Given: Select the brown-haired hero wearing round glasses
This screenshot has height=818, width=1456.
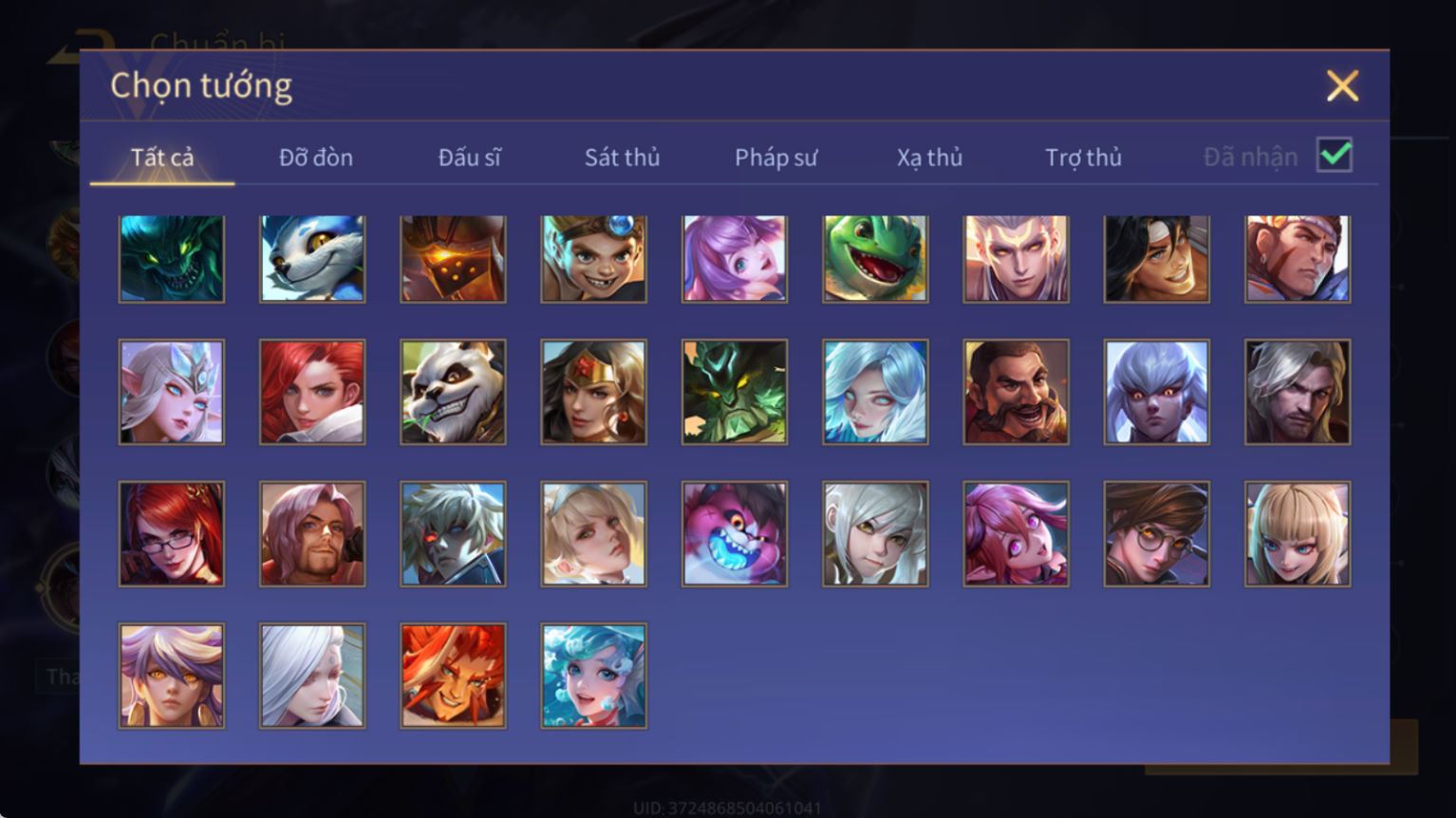Looking at the screenshot, I should tap(1156, 533).
